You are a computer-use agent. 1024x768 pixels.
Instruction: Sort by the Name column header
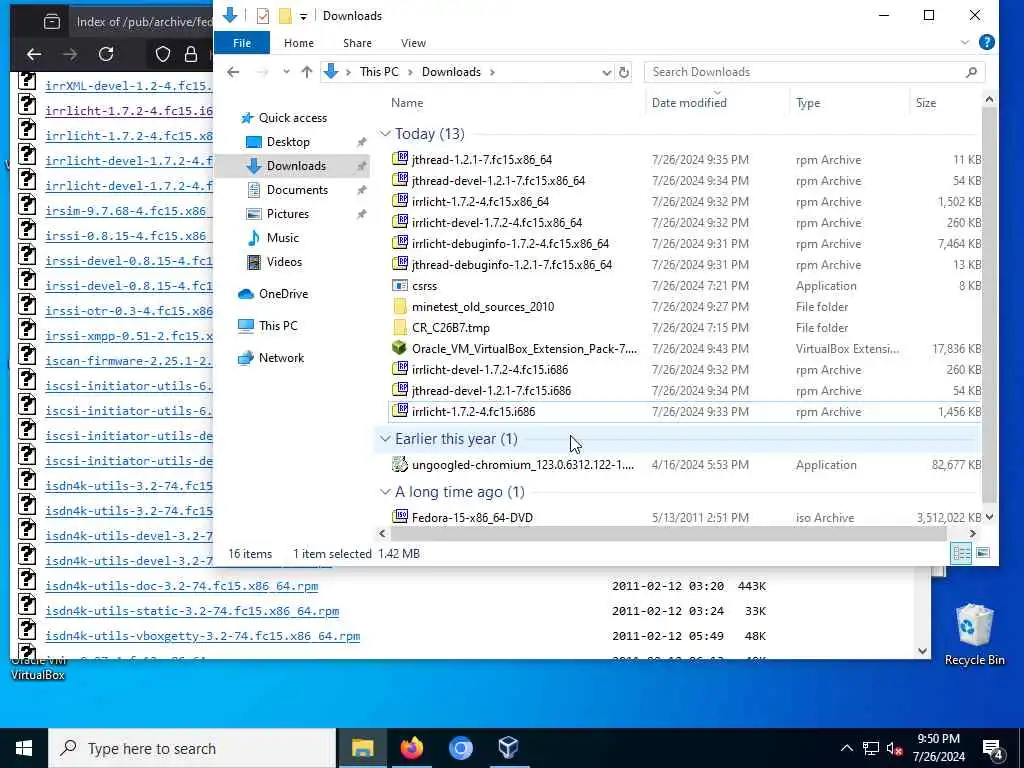[407, 103]
